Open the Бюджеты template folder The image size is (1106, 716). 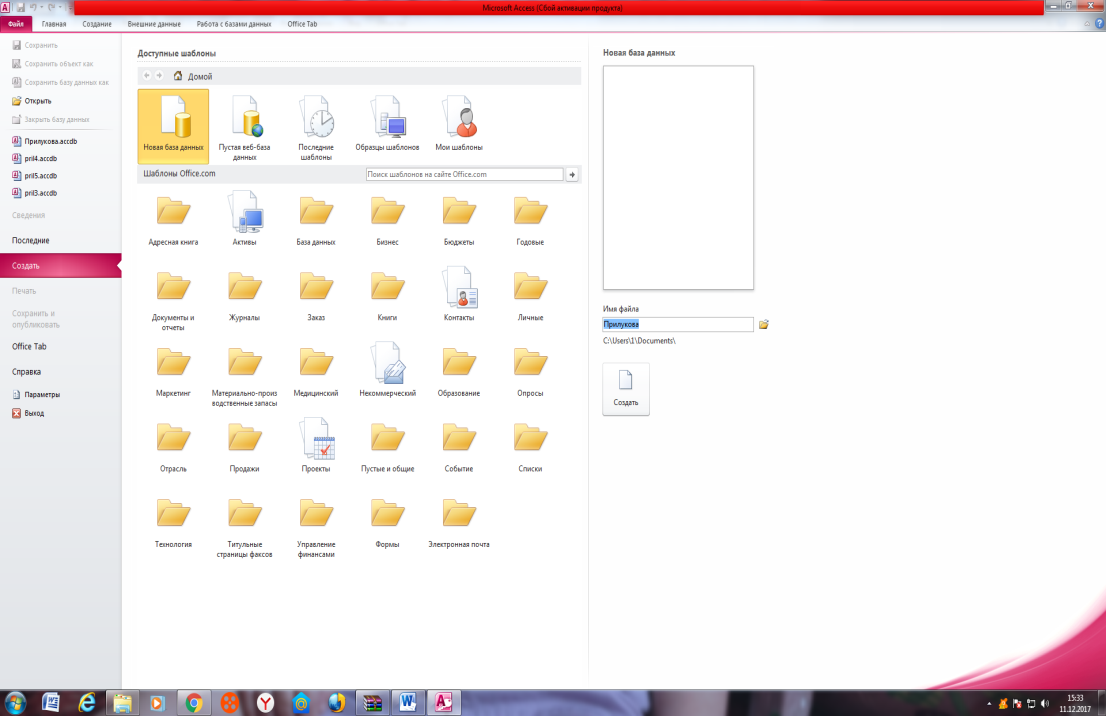(458, 220)
